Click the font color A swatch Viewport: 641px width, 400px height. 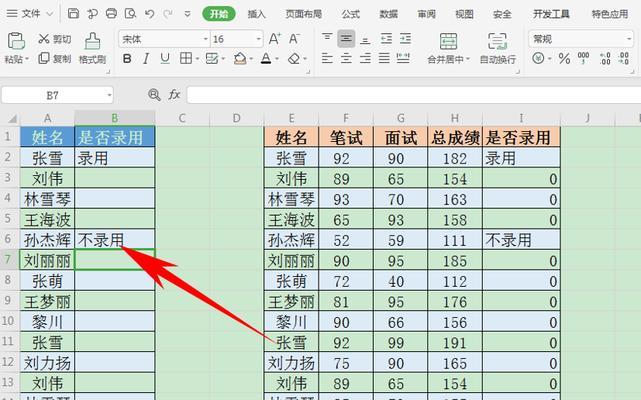[268, 59]
